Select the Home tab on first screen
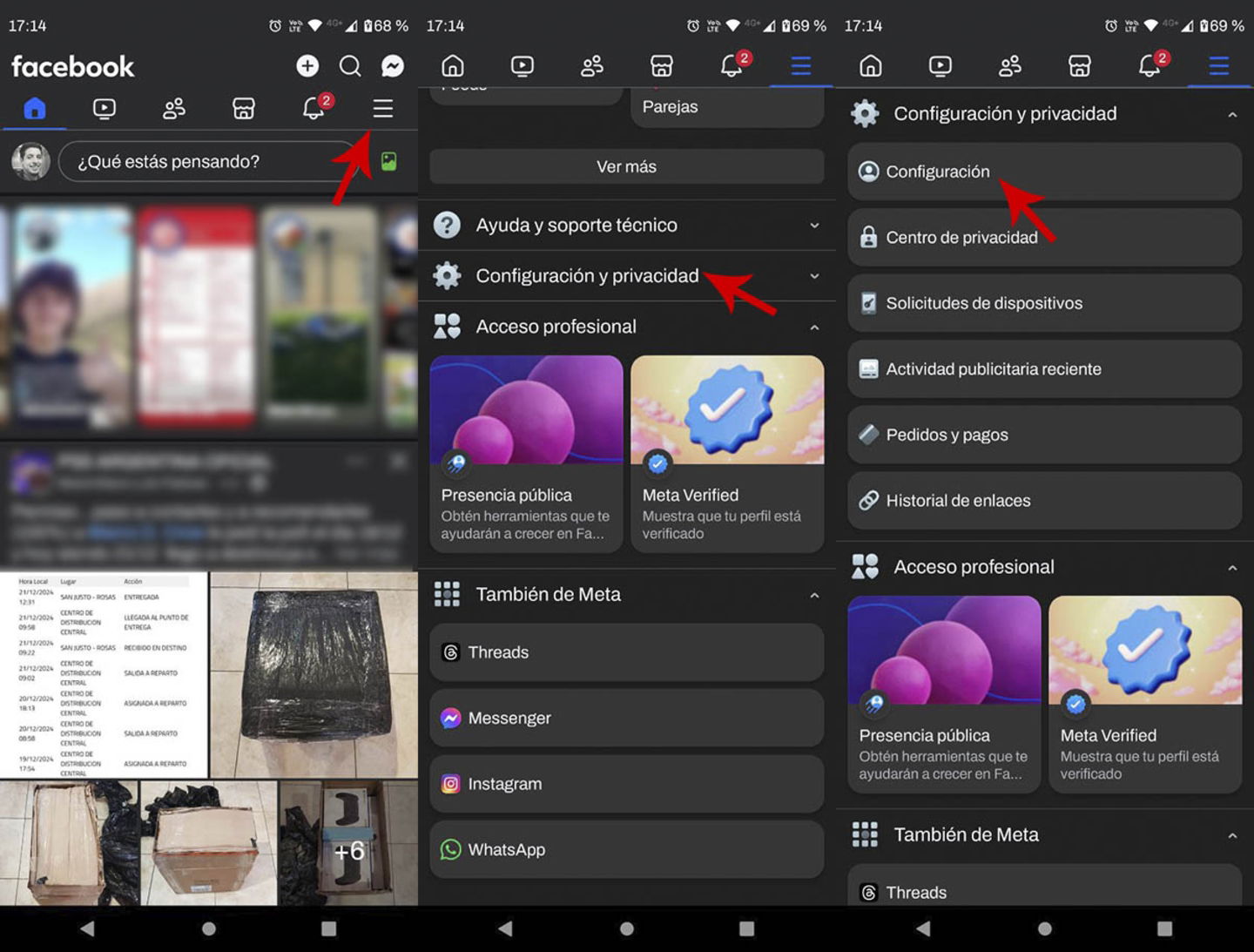The image size is (1254, 952). pos(35,108)
